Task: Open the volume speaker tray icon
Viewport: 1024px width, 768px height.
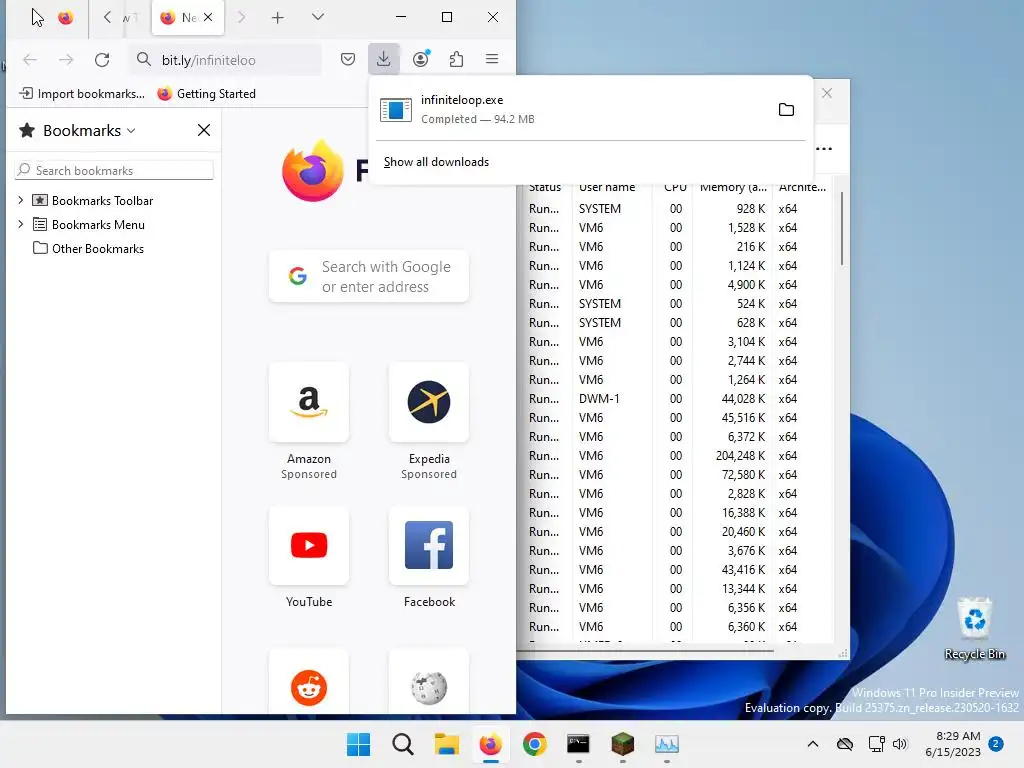Action: pyautogui.click(x=900, y=744)
